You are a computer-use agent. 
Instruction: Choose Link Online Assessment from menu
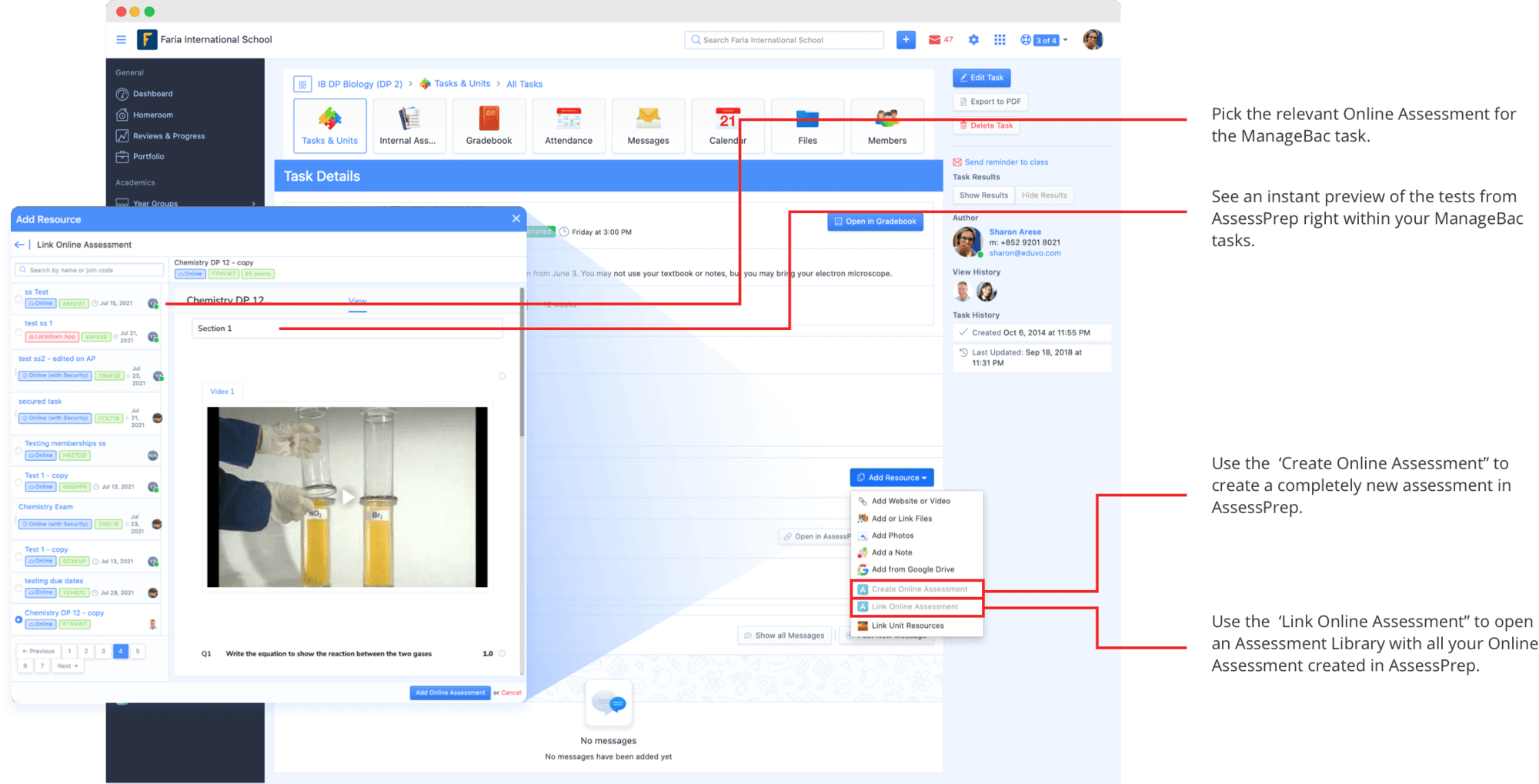[x=915, y=607]
